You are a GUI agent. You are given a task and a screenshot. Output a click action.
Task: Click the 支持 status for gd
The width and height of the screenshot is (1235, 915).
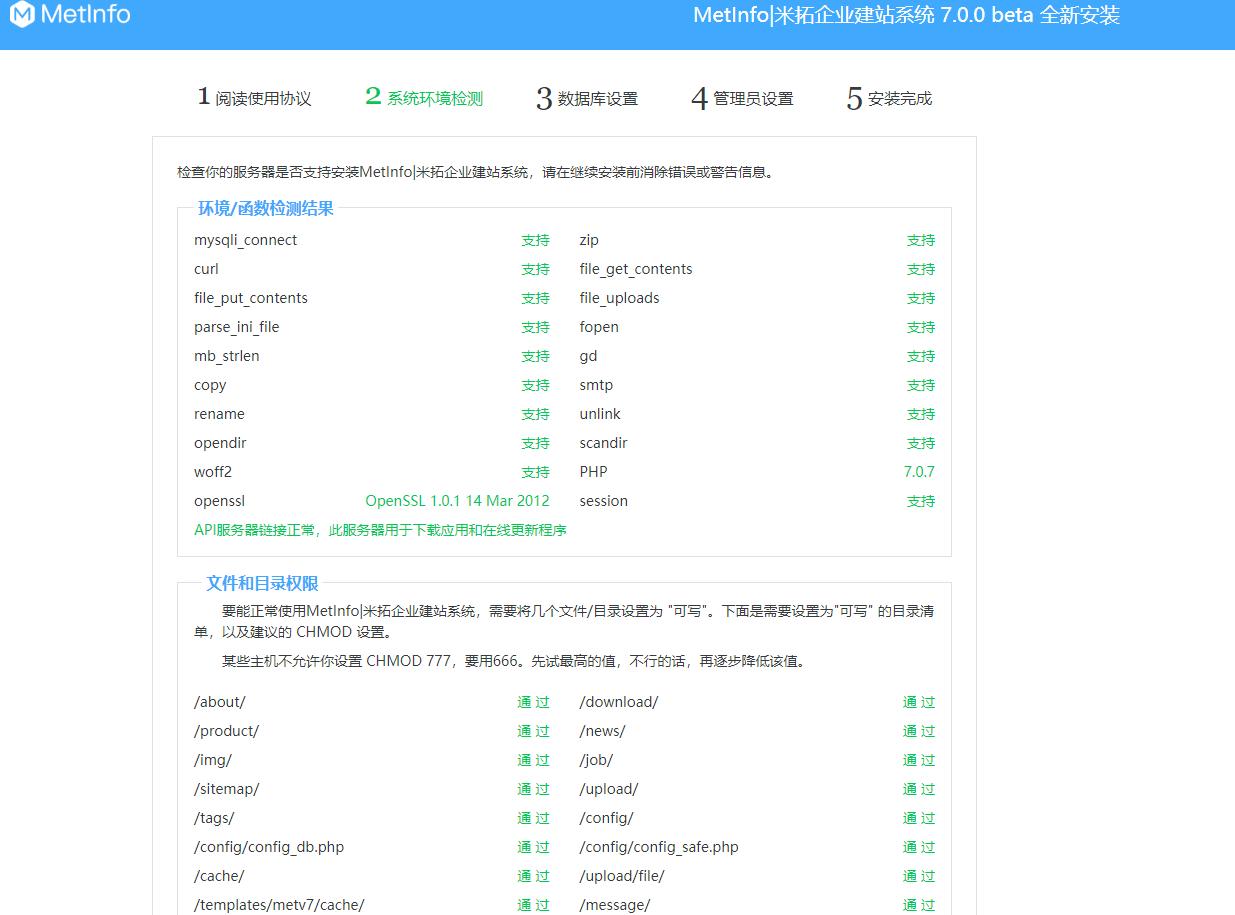pyautogui.click(x=920, y=356)
